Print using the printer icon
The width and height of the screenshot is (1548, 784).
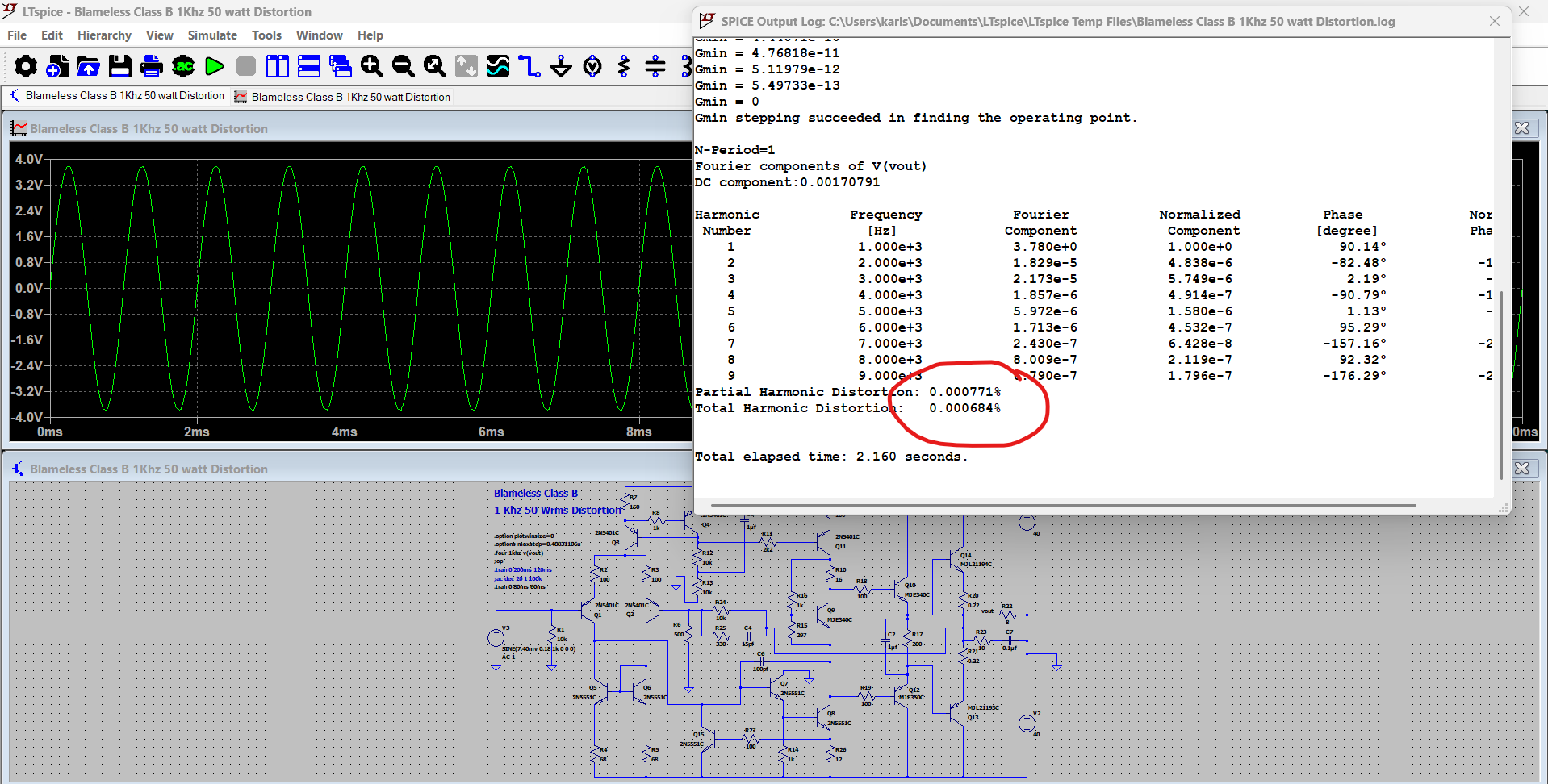coord(152,66)
